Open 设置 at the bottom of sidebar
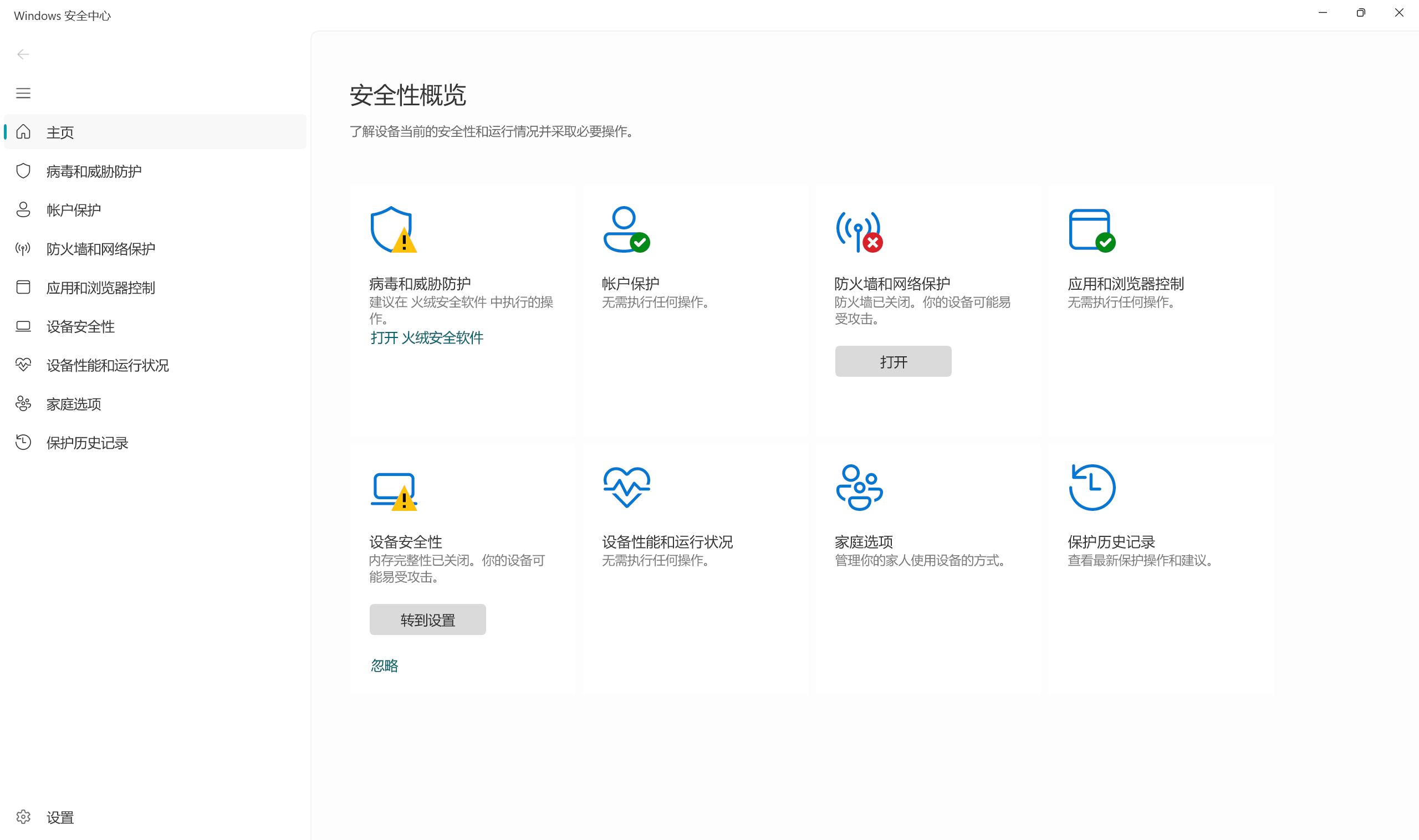 point(59,817)
